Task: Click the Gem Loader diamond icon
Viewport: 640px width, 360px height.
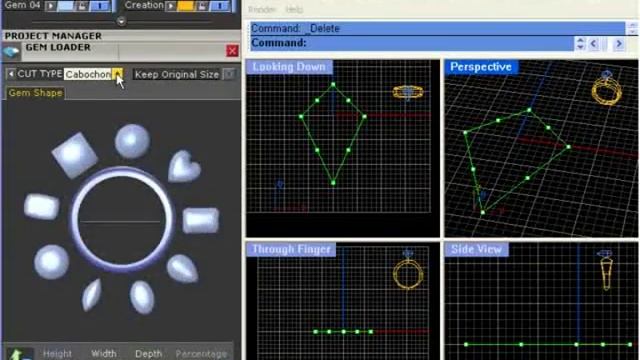Action: [11, 52]
